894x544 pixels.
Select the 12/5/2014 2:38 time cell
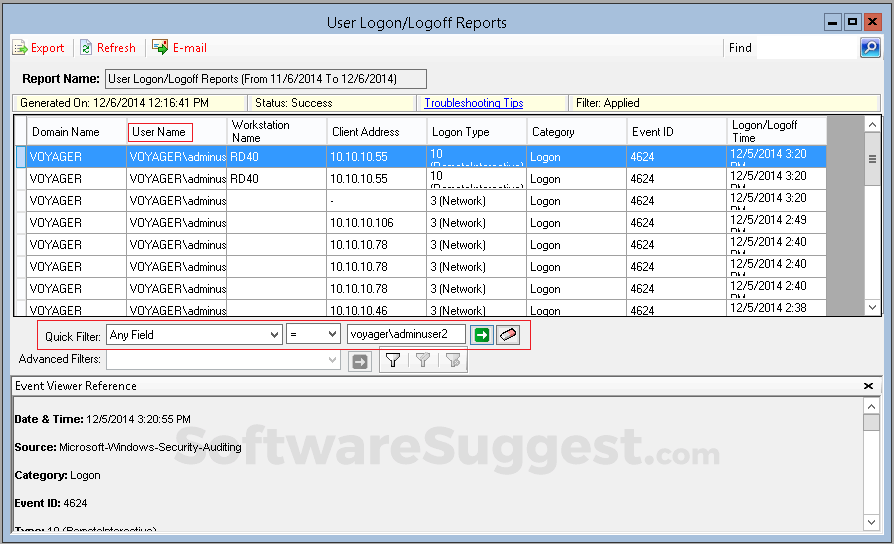click(x=777, y=308)
